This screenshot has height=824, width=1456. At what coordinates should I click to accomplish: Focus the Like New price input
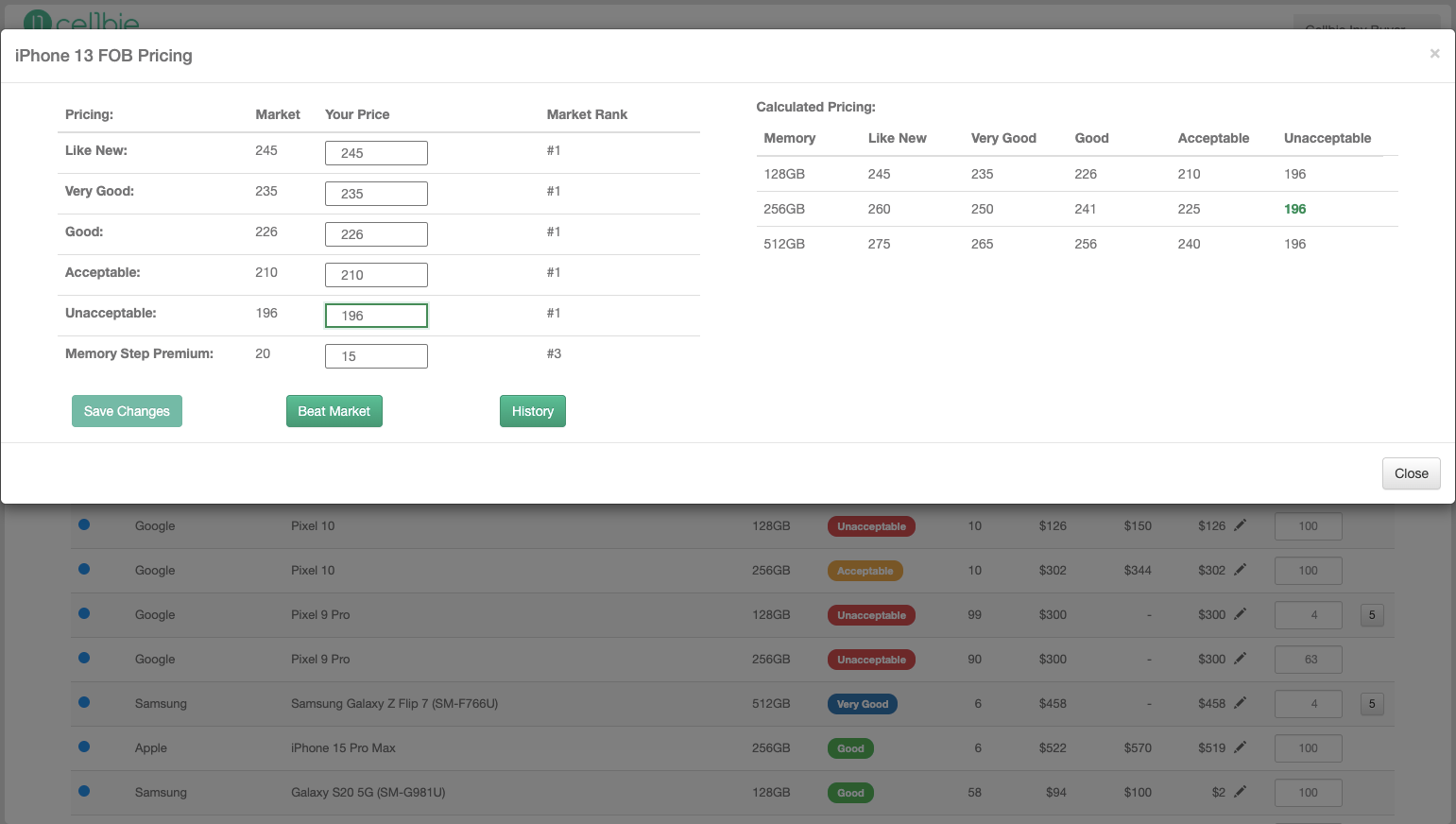click(376, 153)
